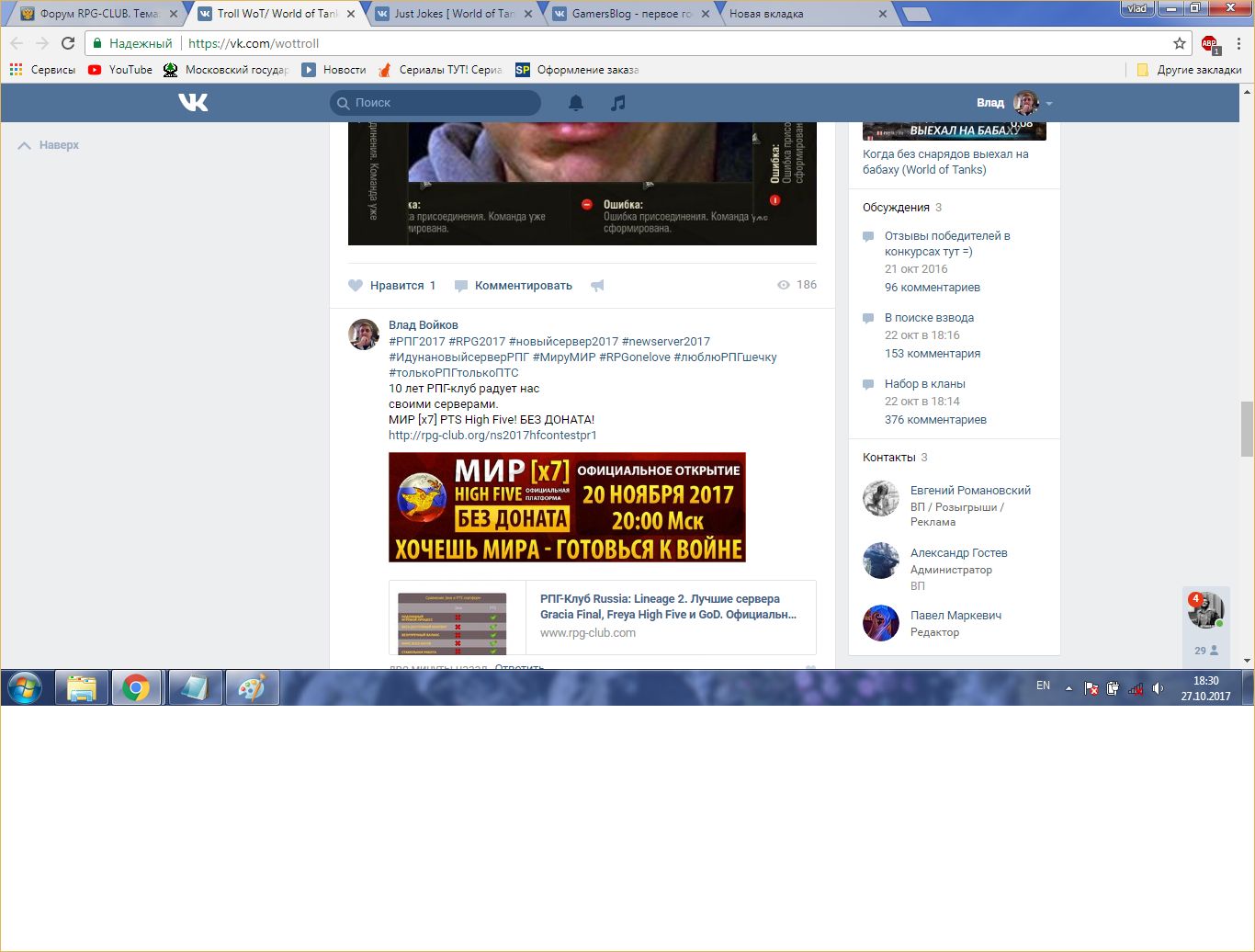Screen dimensions: 1255x952
Task: Open the YouTube bookmark
Action: click(x=120, y=70)
